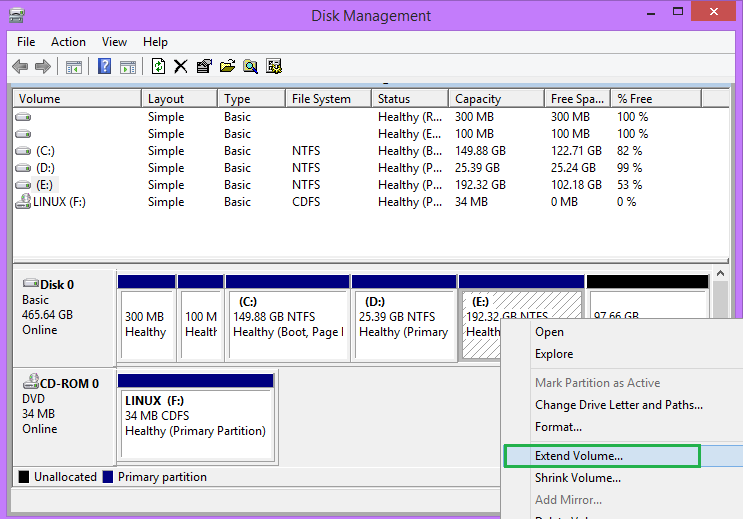The width and height of the screenshot is (743, 519).
Task: Select Format... in the context menu
Action: pyautogui.click(x=622, y=427)
